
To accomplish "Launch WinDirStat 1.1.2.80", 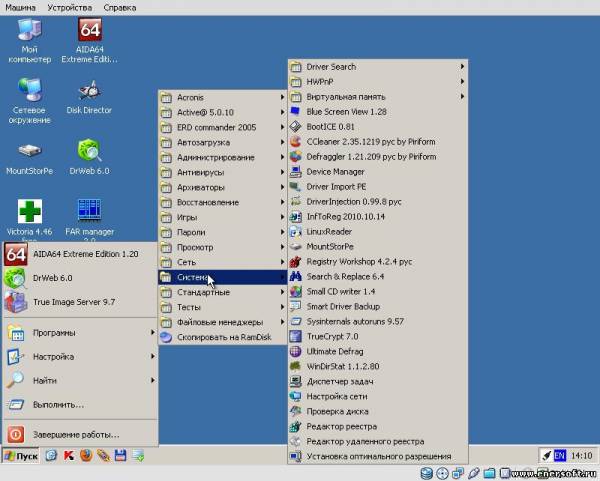I will pyautogui.click(x=378, y=366).
